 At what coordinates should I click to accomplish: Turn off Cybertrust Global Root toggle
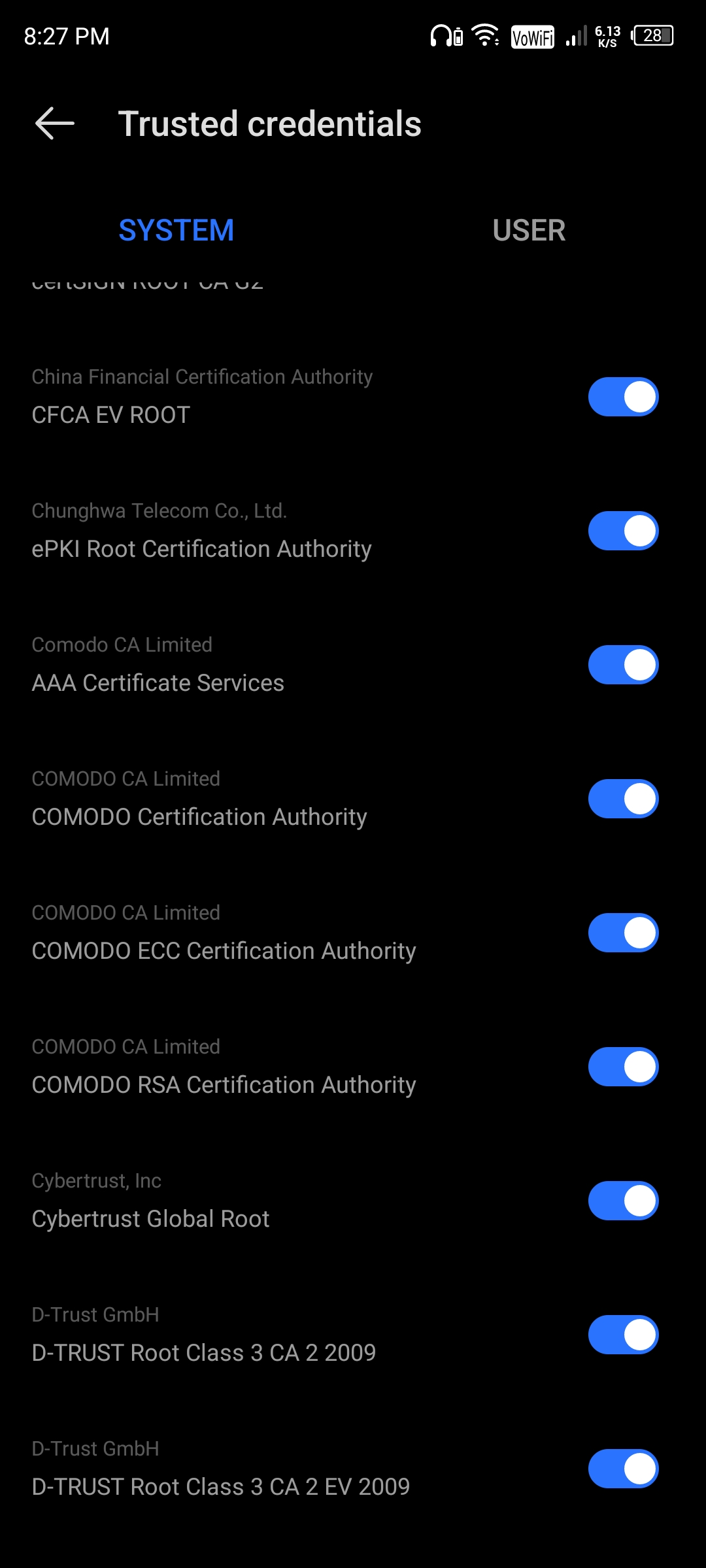click(x=623, y=1201)
